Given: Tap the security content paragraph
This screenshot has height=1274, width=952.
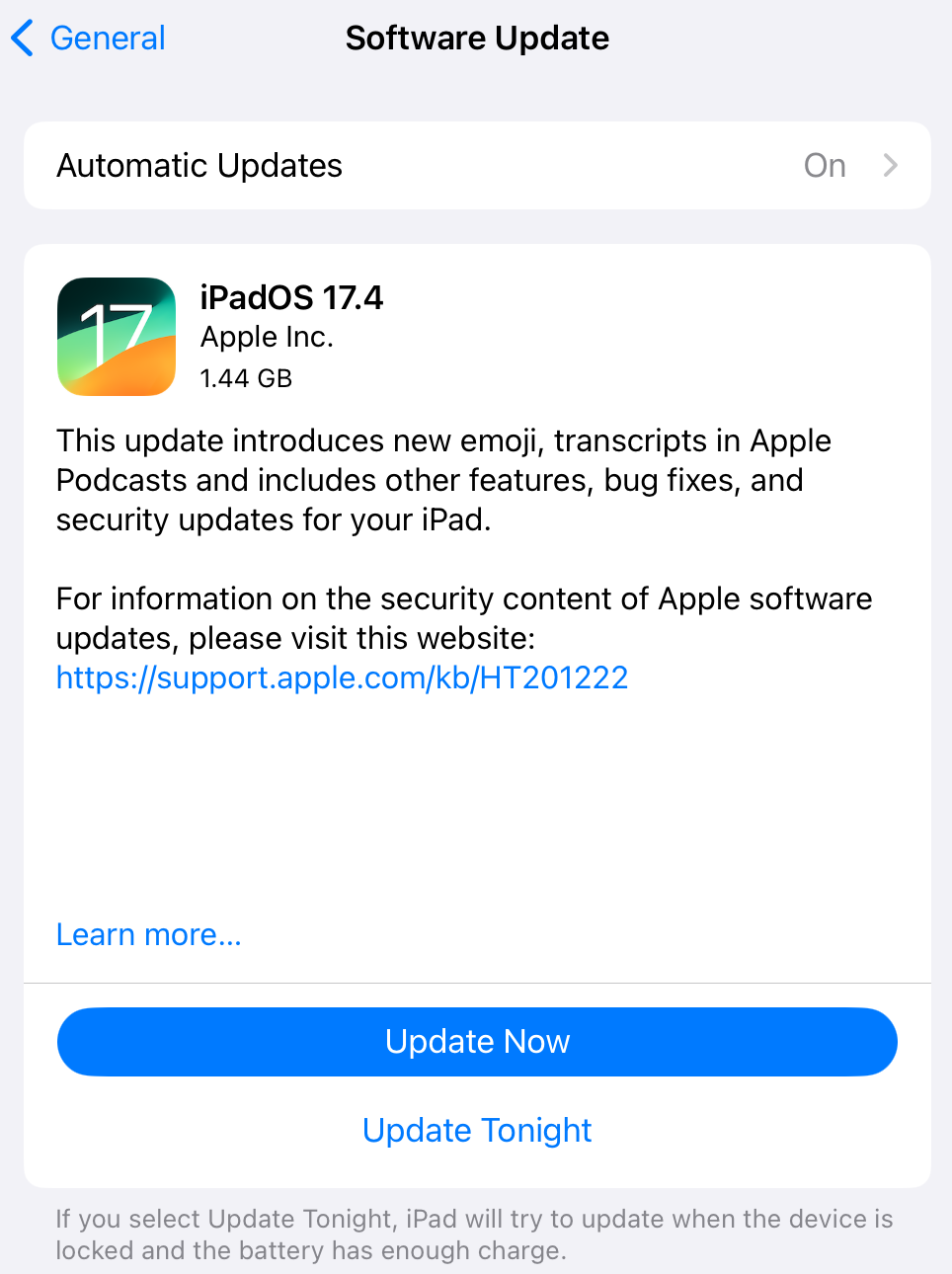Looking at the screenshot, I should coord(464,618).
